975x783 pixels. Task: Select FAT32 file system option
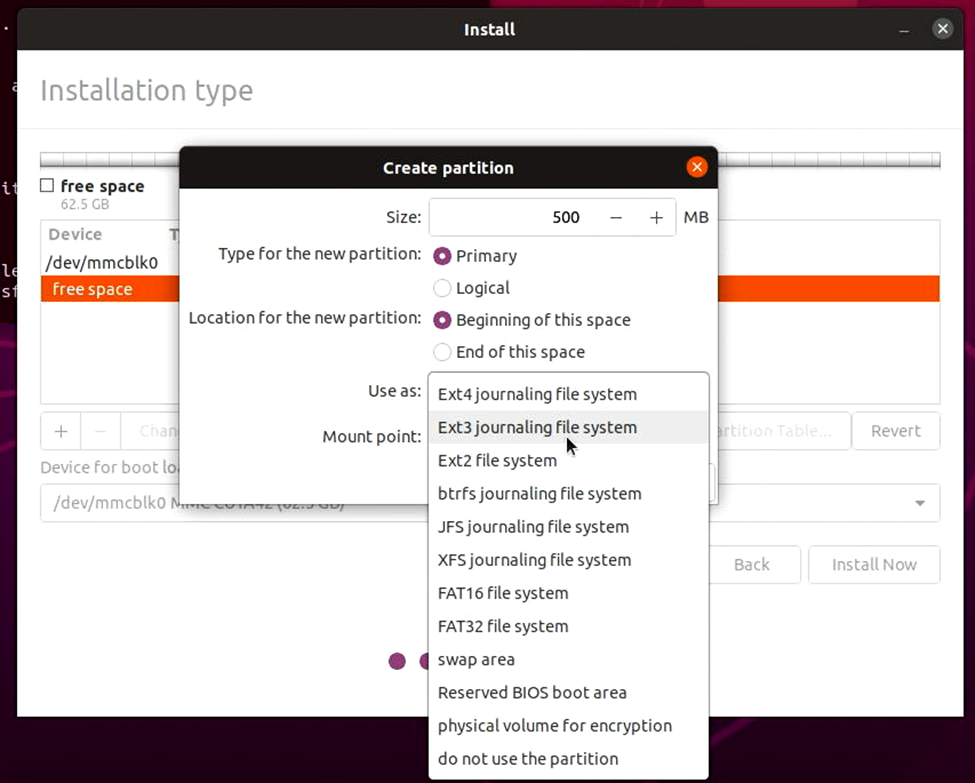coord(568,626)
